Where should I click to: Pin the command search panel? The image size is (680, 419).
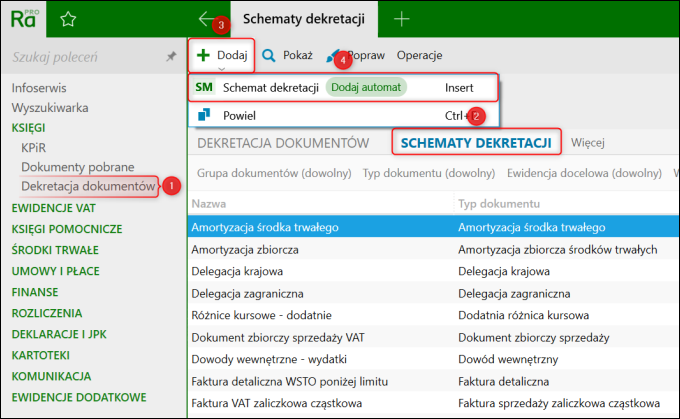pyautogui.click(x=171, y=56)
